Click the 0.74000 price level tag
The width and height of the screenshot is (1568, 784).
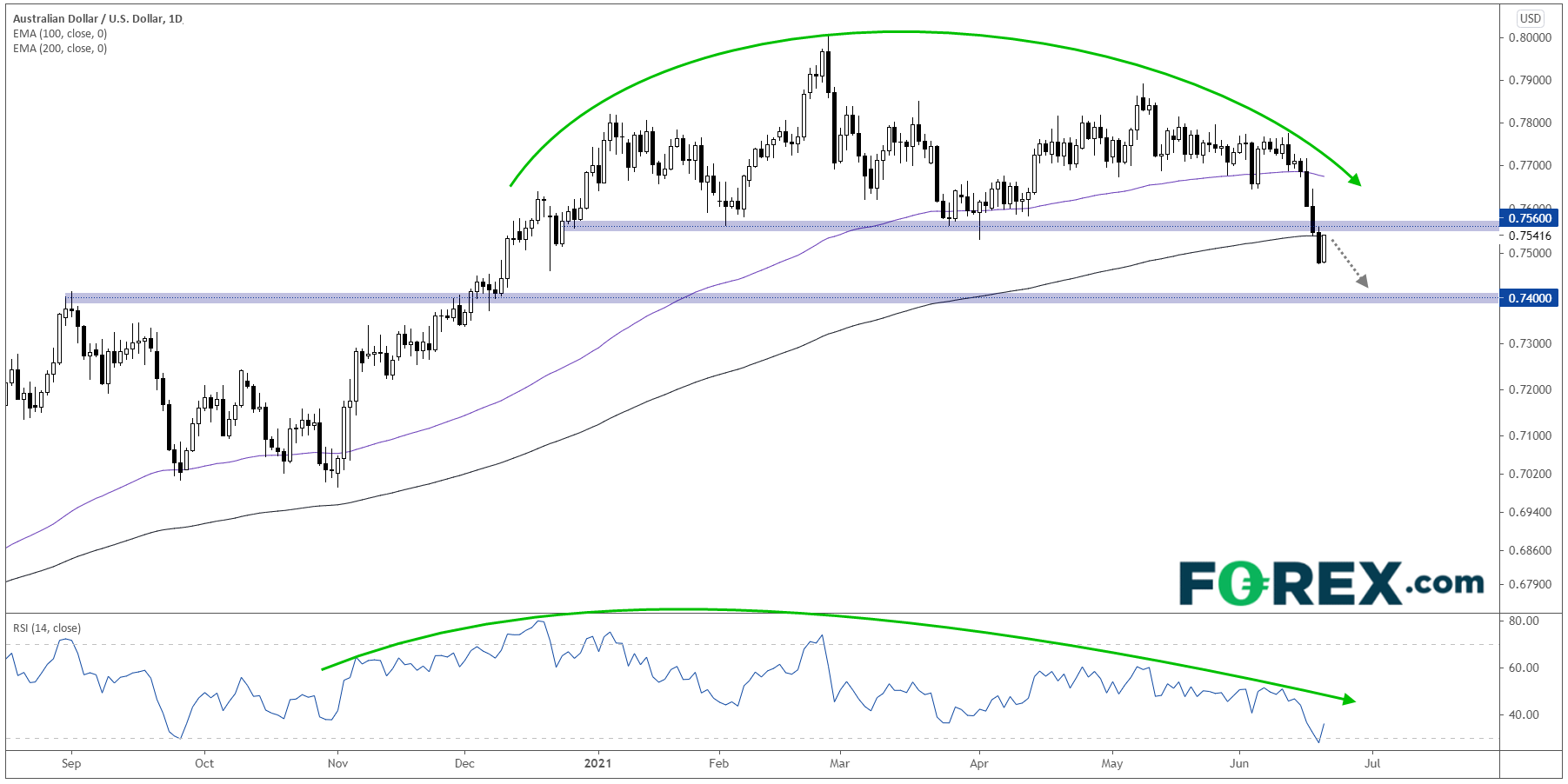click(1530, 298)
